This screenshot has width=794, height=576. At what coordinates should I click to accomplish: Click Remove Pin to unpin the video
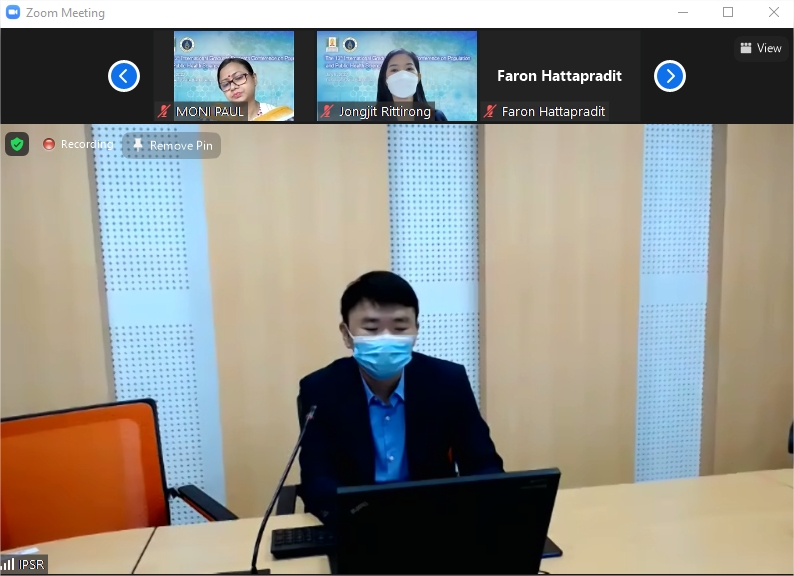click(171, 146)
